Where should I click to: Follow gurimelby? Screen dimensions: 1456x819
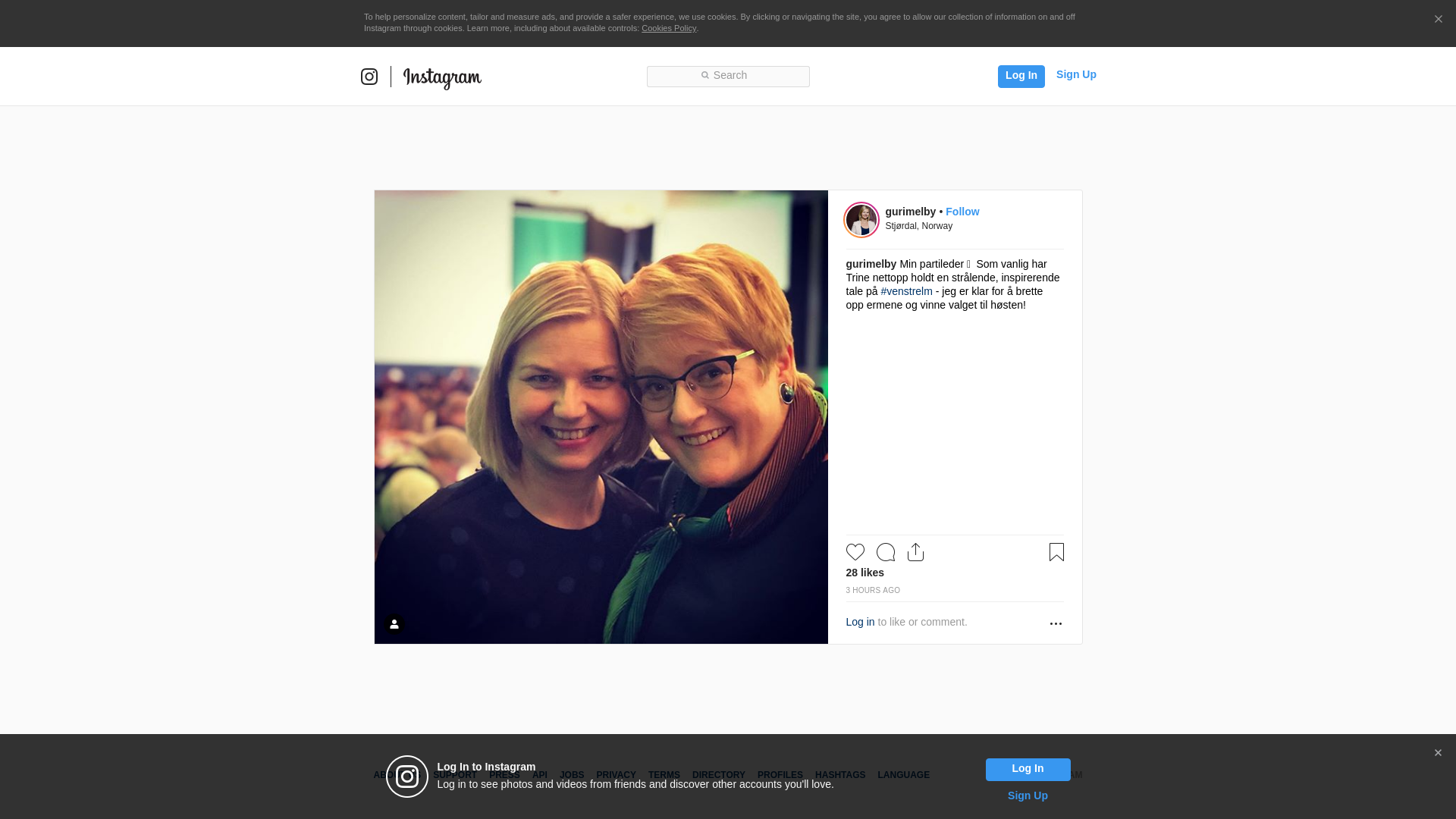pos(962,212)
